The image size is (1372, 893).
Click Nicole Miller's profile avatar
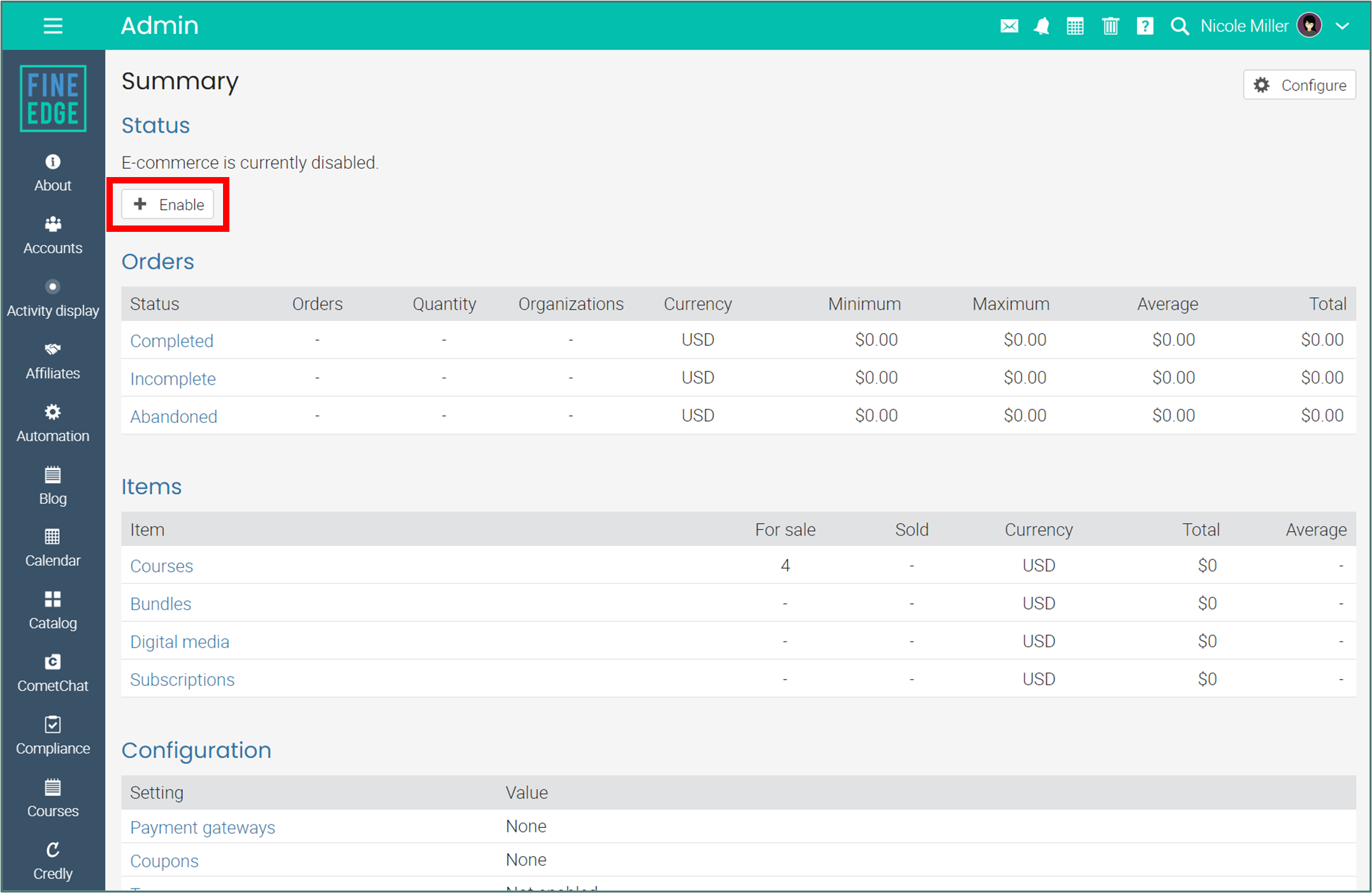click(1309, 26)
